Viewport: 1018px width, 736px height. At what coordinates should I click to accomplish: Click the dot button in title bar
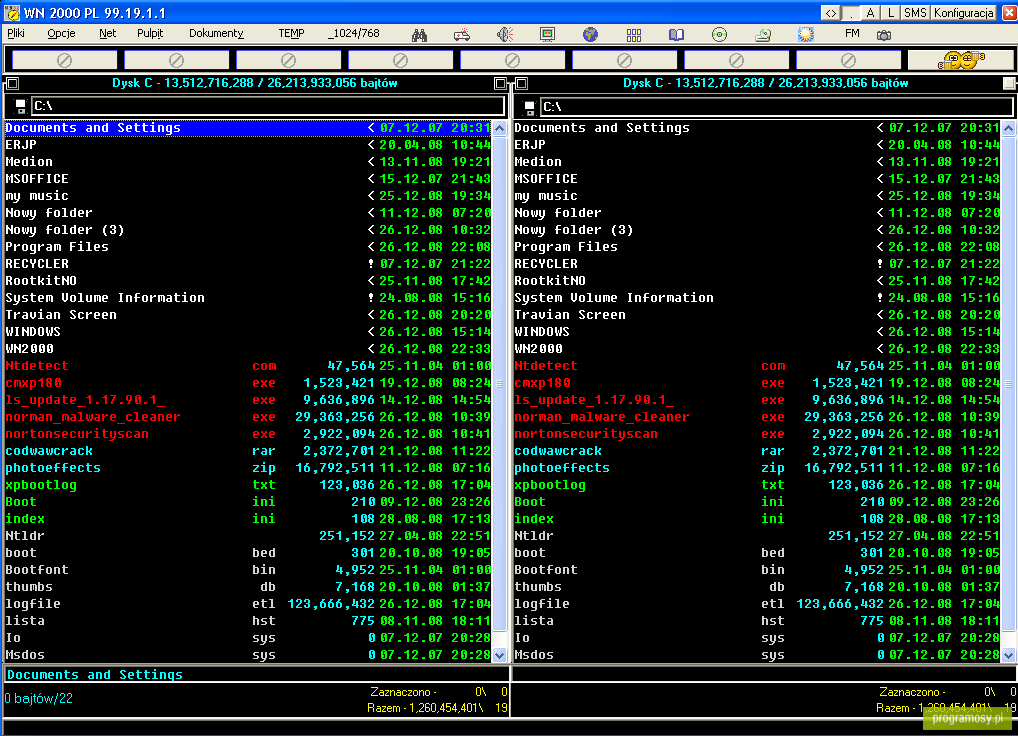850,13
